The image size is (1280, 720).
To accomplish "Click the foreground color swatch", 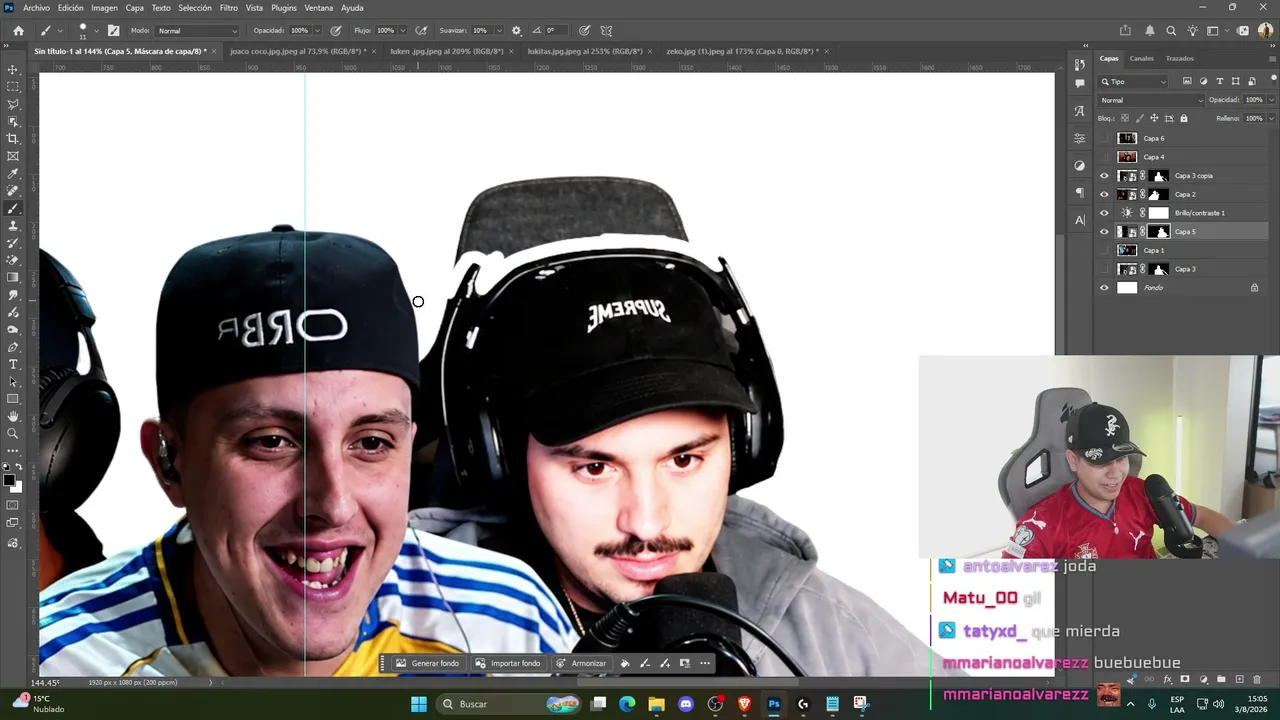I will coord(10,481).
